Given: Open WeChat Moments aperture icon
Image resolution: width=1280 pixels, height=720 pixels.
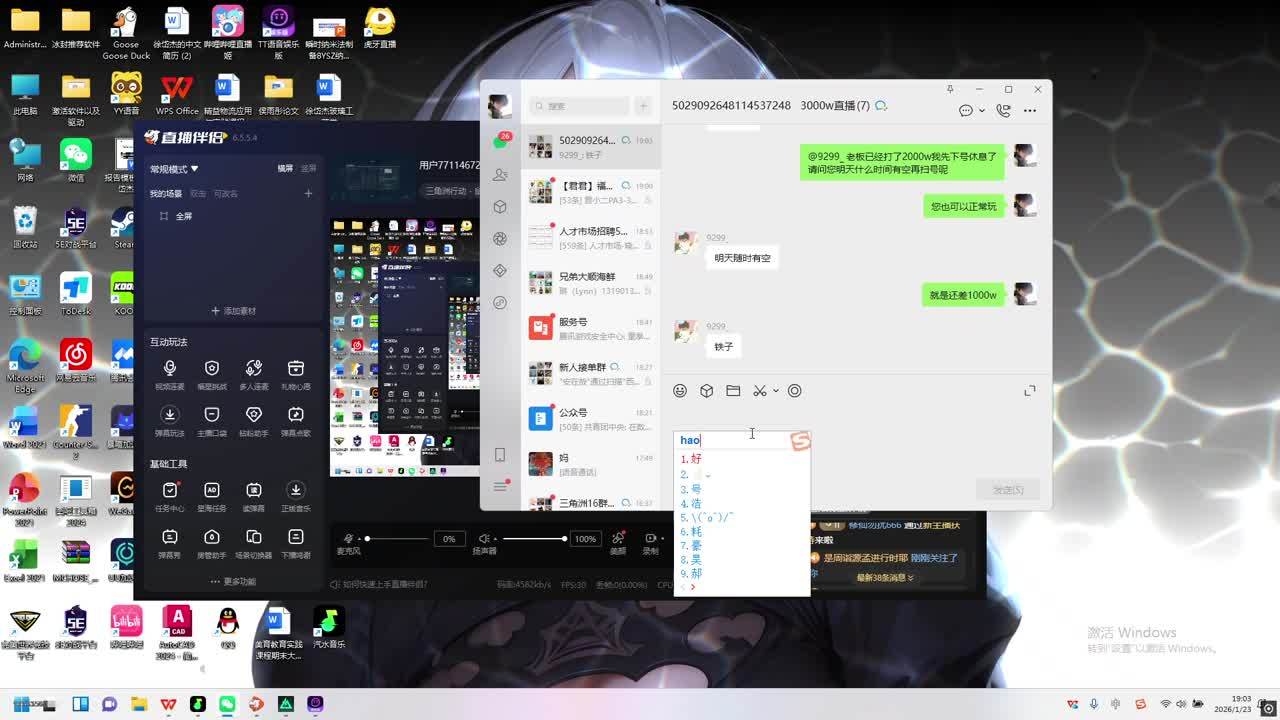Looking at the screenshot, I should (500, 239).
